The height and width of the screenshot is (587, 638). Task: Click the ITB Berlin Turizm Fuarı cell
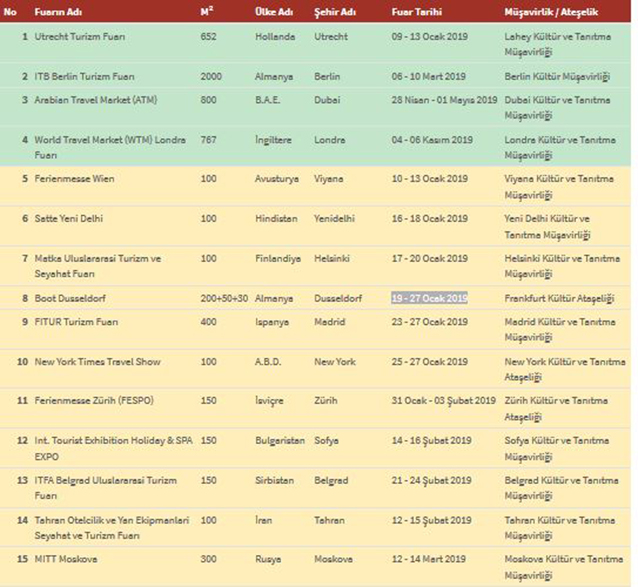pyautogui.click(x=86, y=76)
